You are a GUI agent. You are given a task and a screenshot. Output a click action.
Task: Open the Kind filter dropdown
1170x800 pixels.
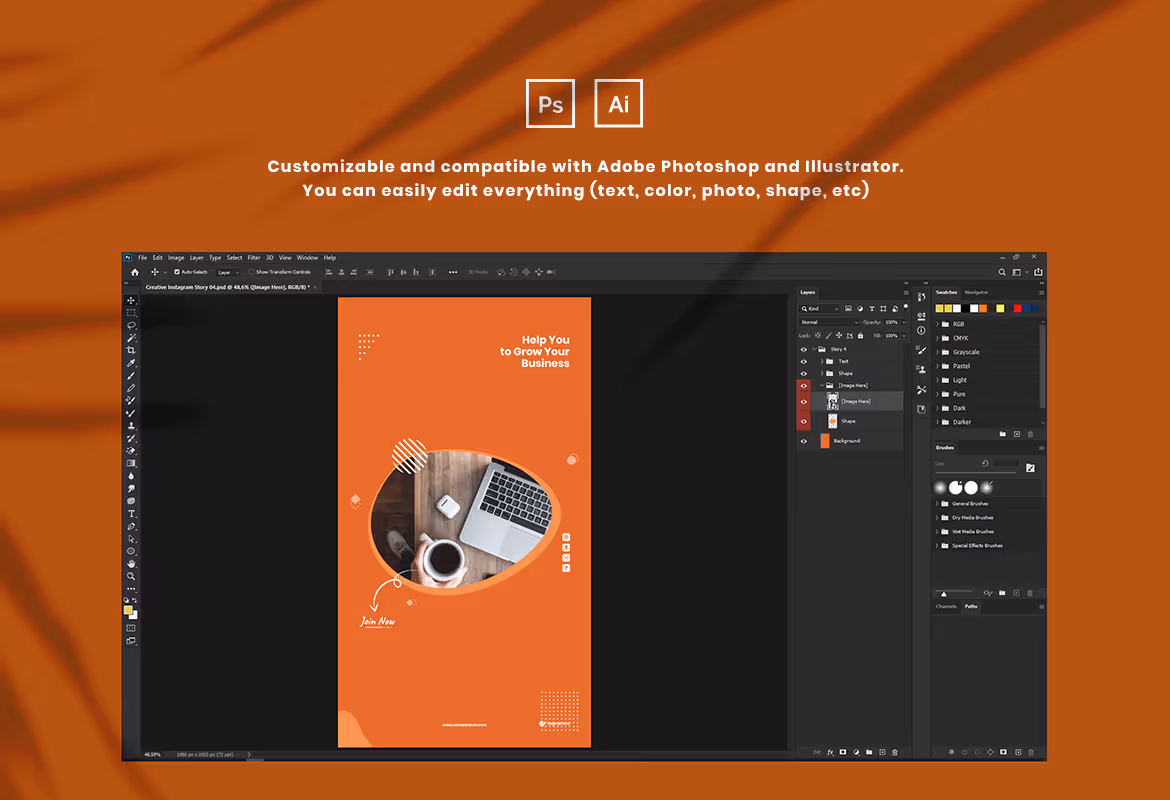tap(819, 308)
